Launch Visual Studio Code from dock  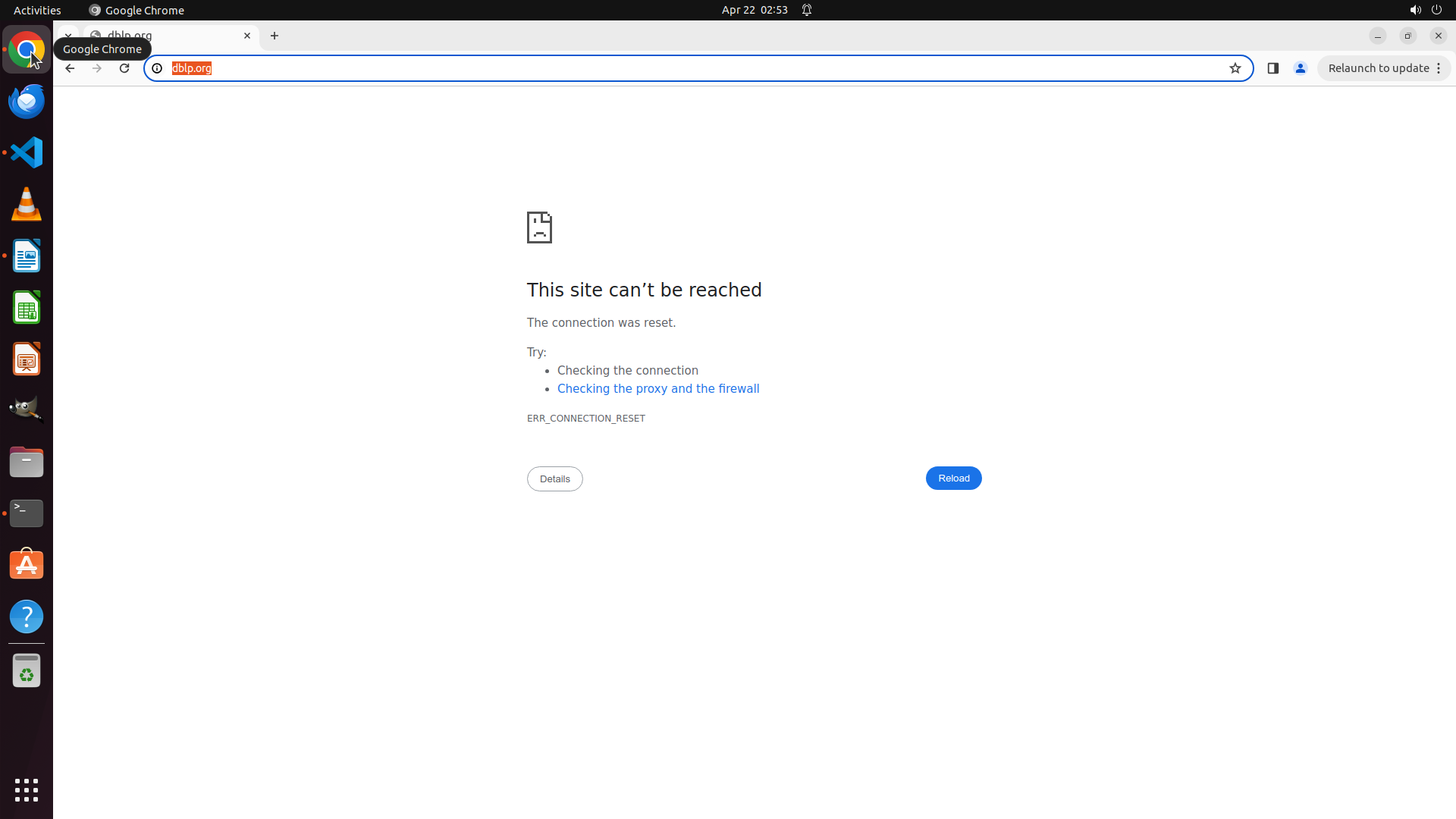coord(27,152)
